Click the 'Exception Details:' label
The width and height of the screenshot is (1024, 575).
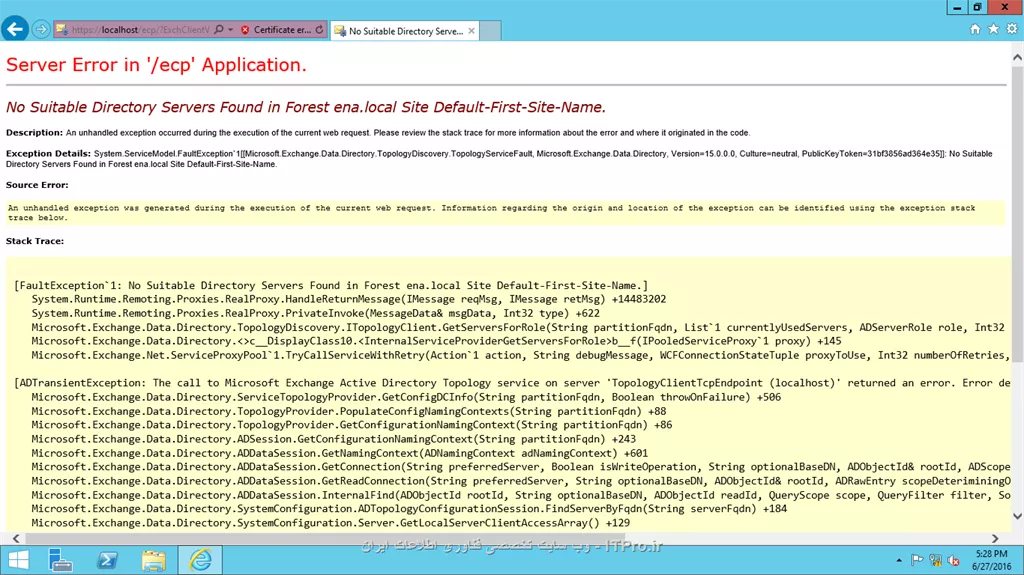click(48, 154)
